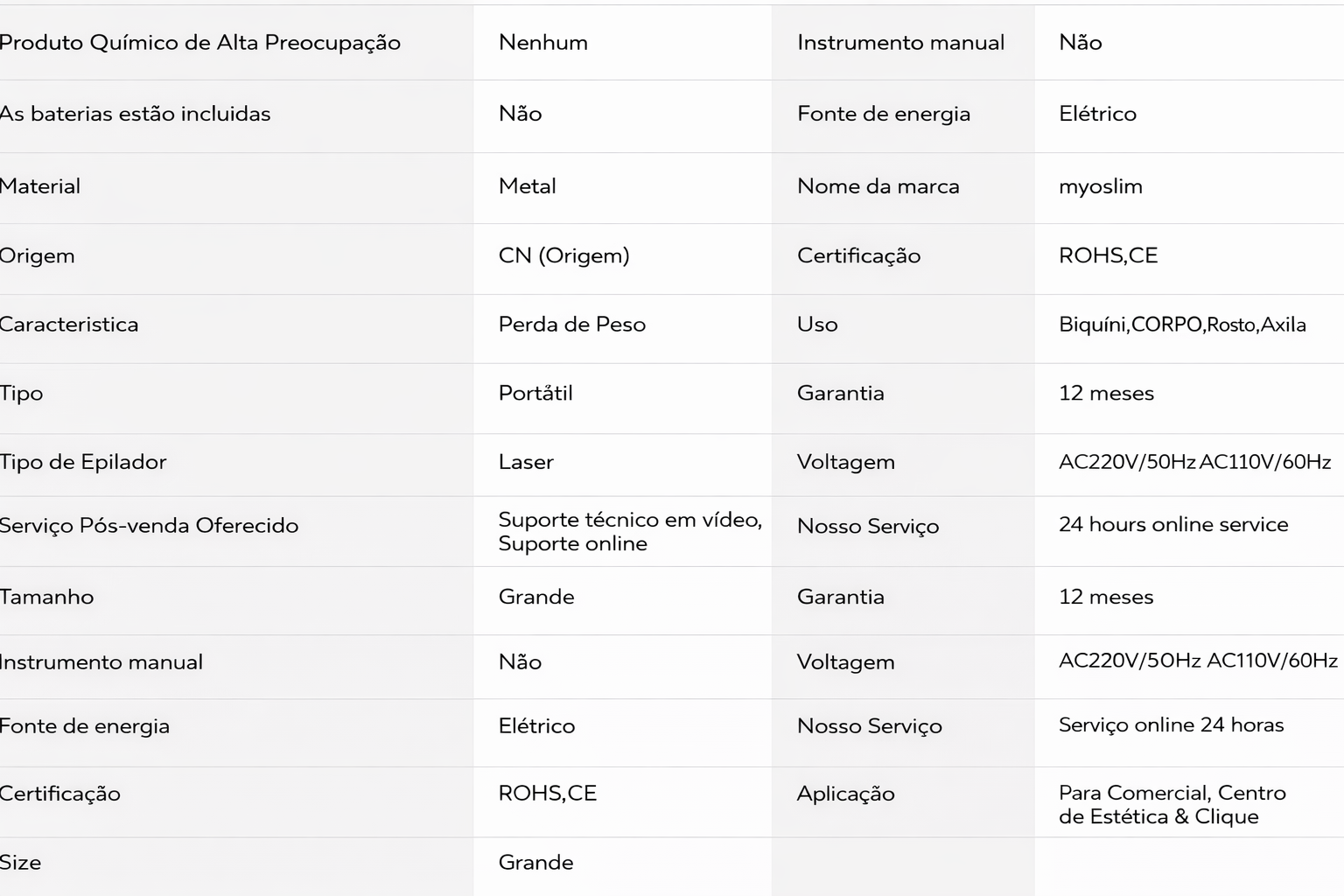Click the 'Tipo de Epilador' label
The image size is (1344, 896).
(x=83, y=462)
